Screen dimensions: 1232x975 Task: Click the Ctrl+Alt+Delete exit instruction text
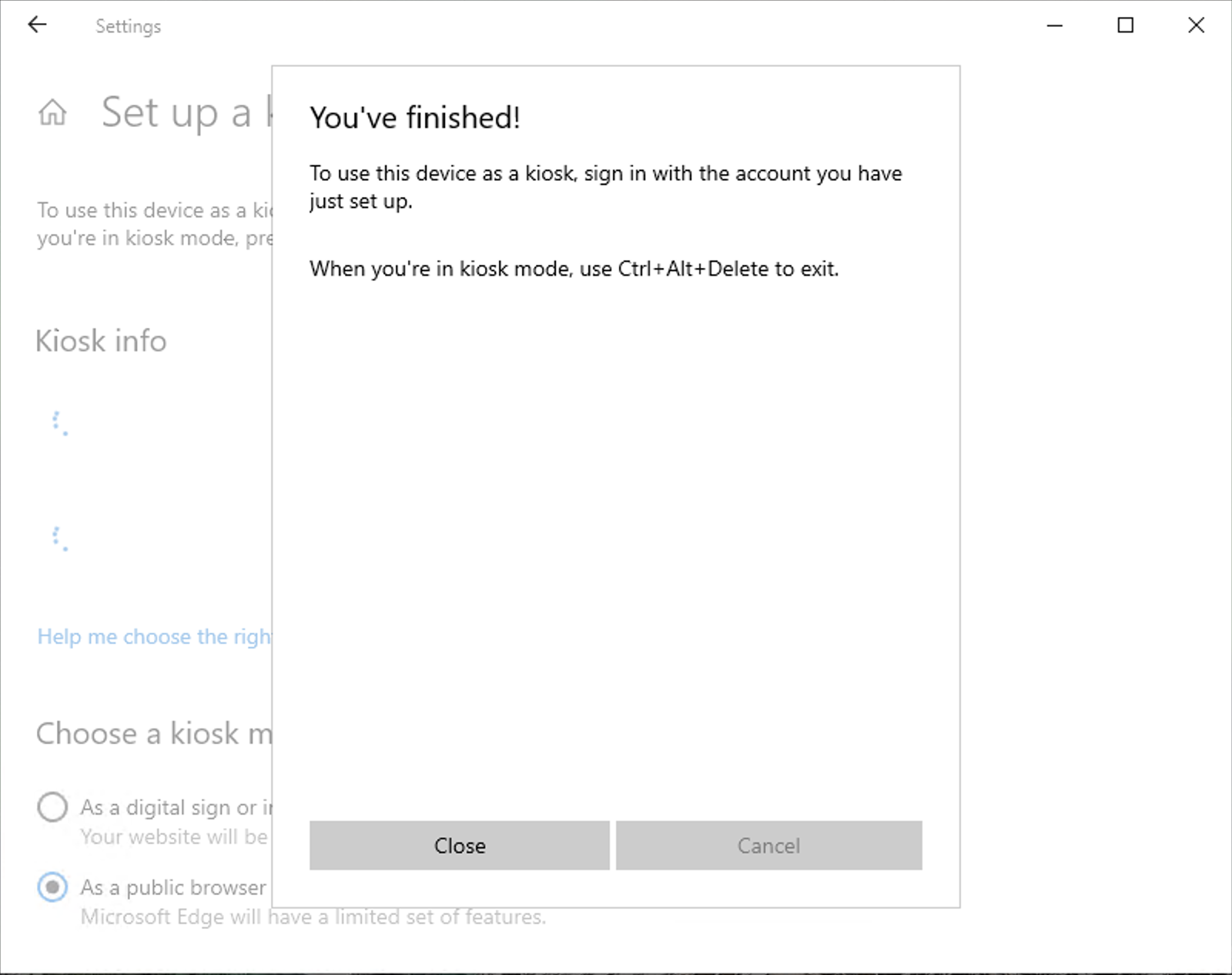(574, 269)
